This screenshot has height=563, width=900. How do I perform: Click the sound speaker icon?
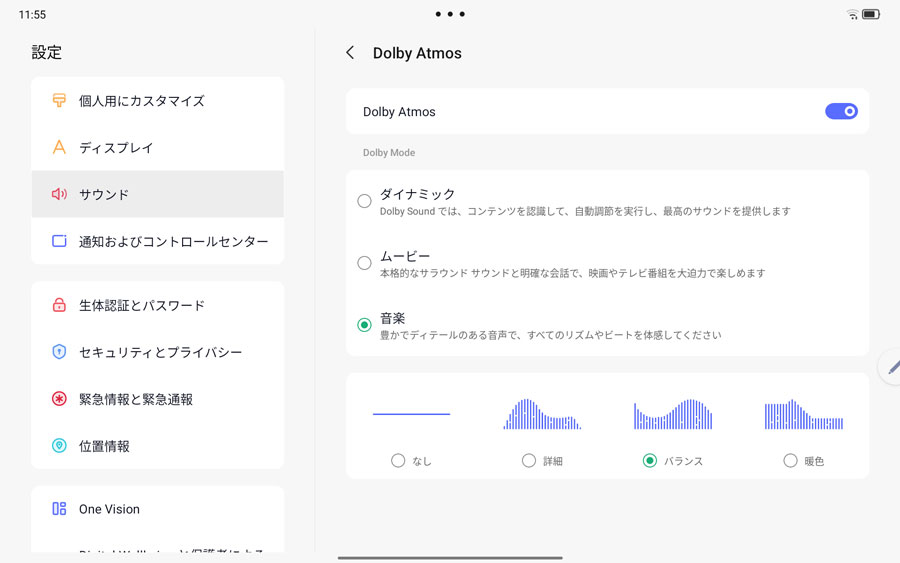pos(59,194)
